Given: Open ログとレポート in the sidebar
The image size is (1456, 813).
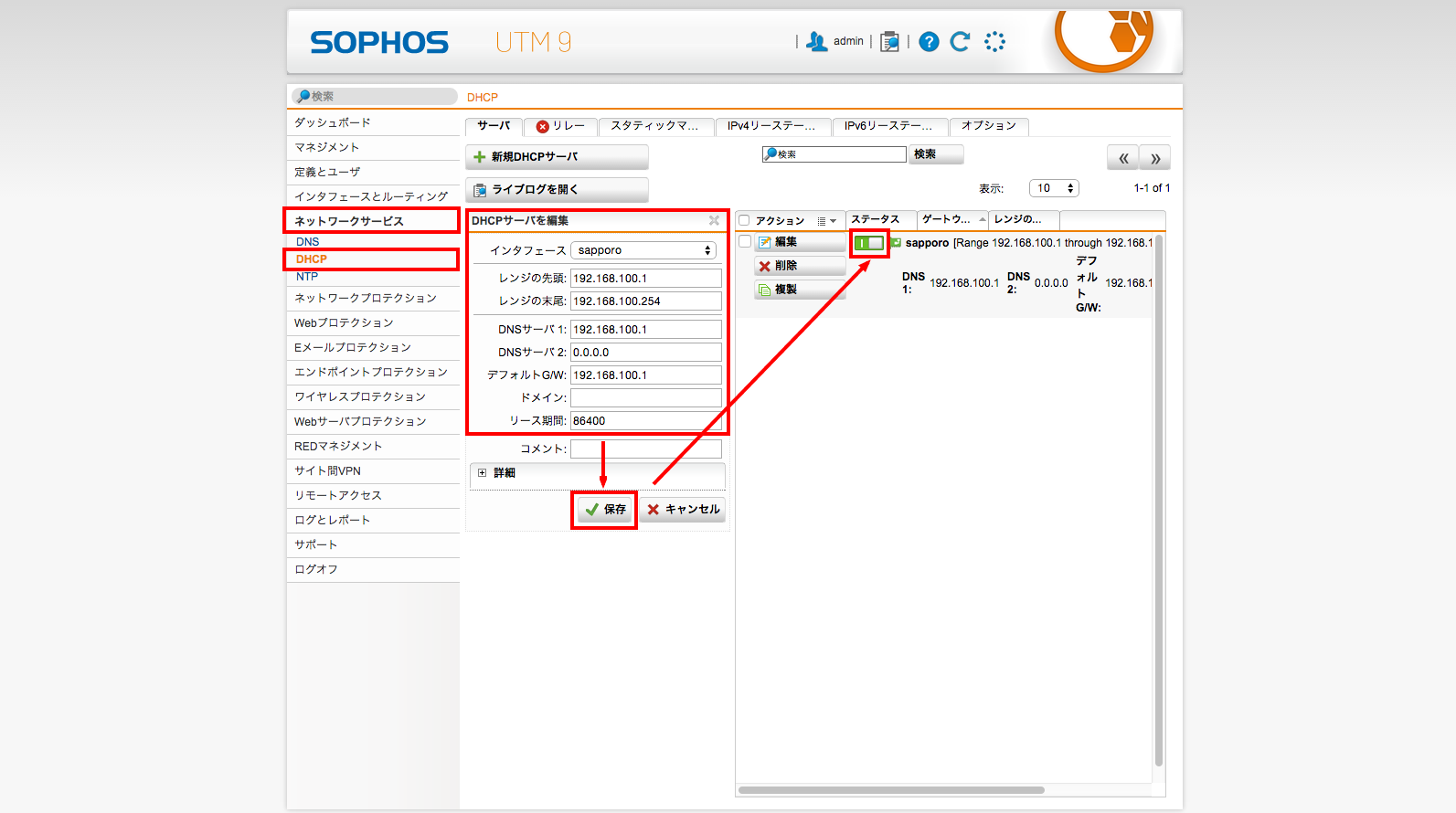Looking at the screenshot, I should coord(373,520).
